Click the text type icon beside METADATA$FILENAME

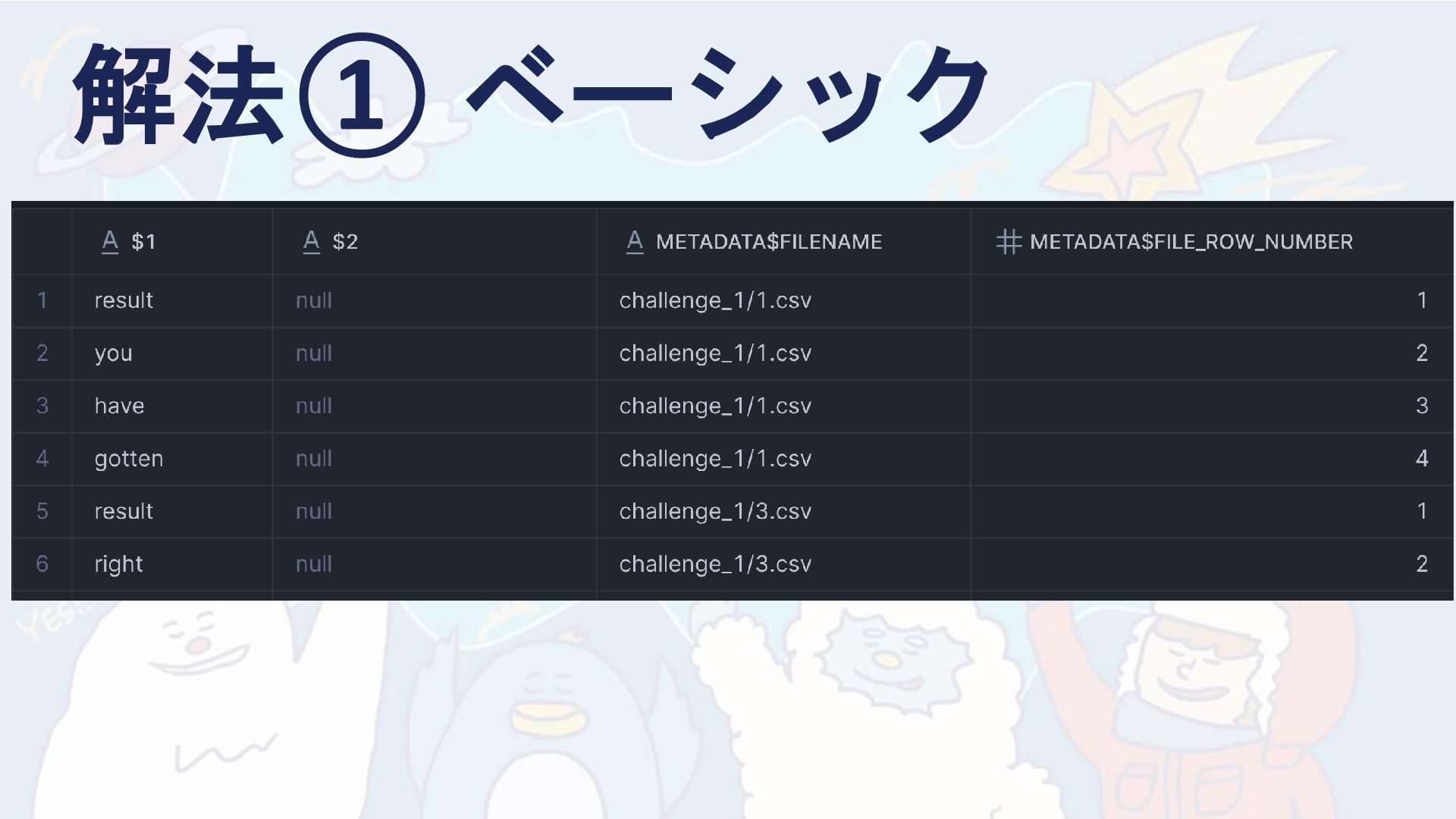(x=635, y=242)
